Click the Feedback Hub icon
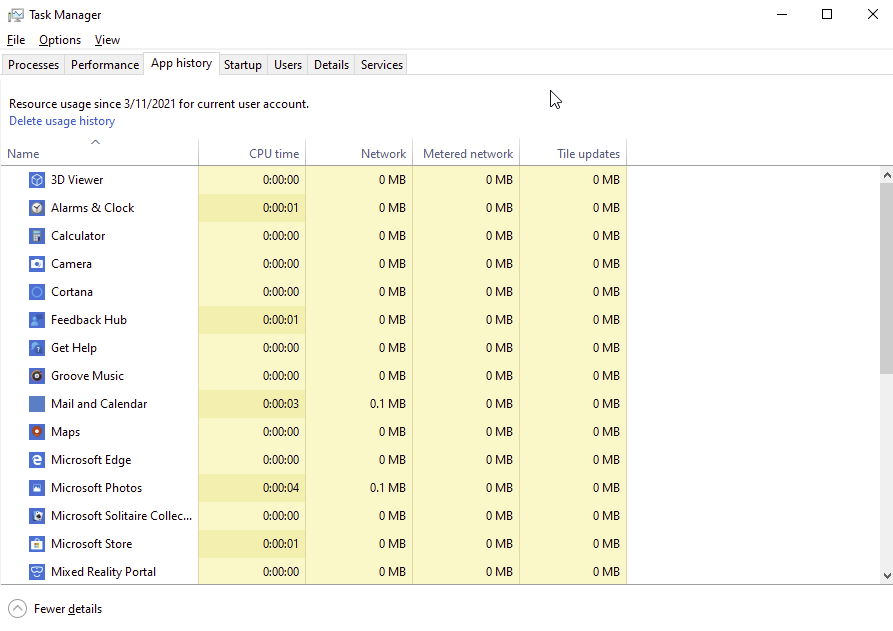This screenshot has height=631, width=893. 37,319
